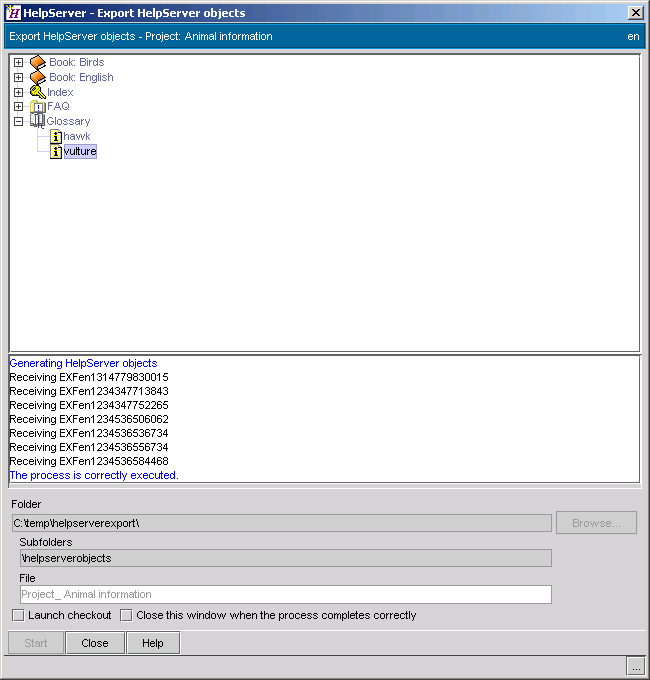Click the Glossary open book icon

tap(37, 121)
